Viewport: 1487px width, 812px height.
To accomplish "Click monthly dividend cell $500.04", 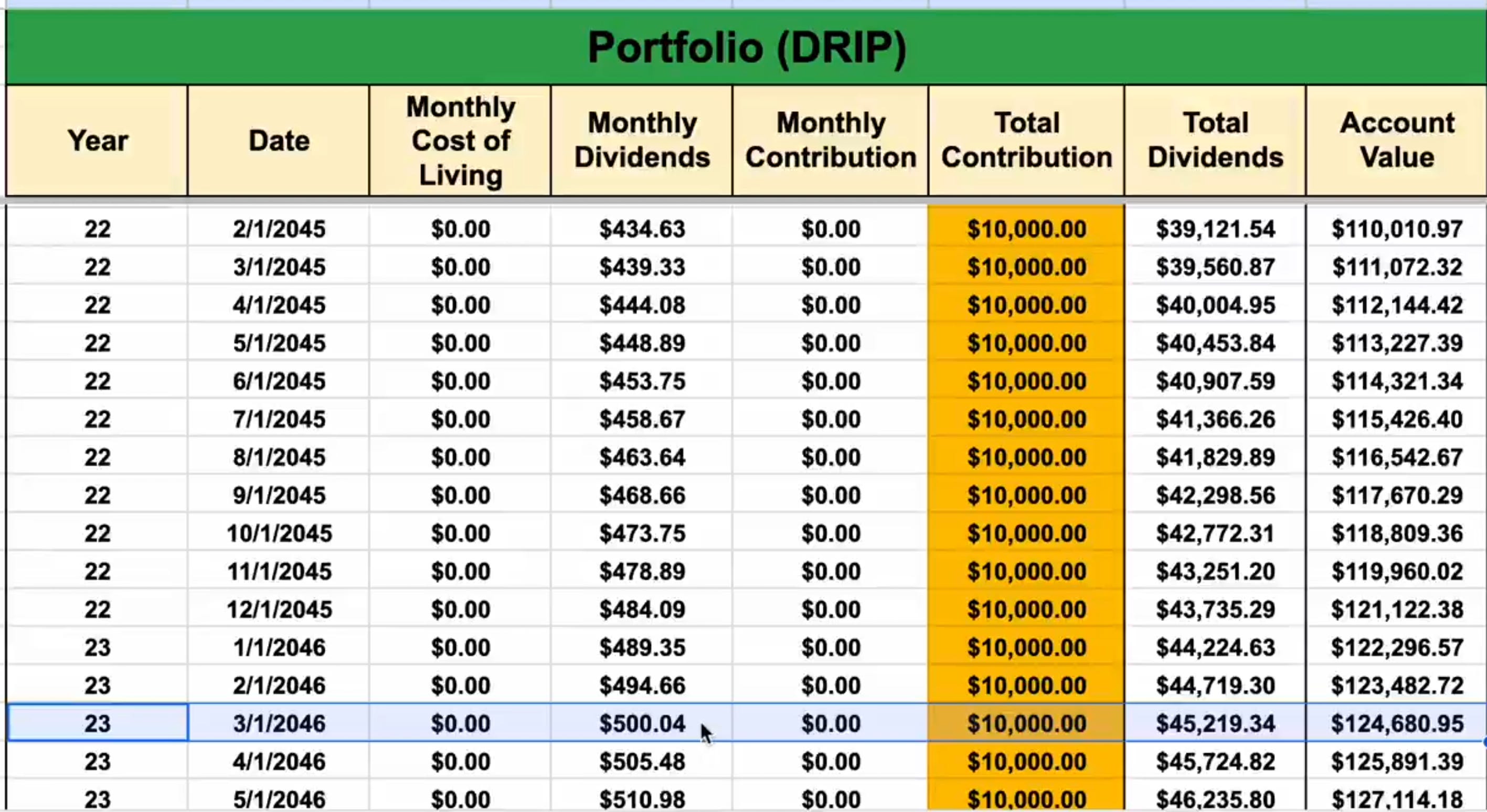I will coord(642,724).
